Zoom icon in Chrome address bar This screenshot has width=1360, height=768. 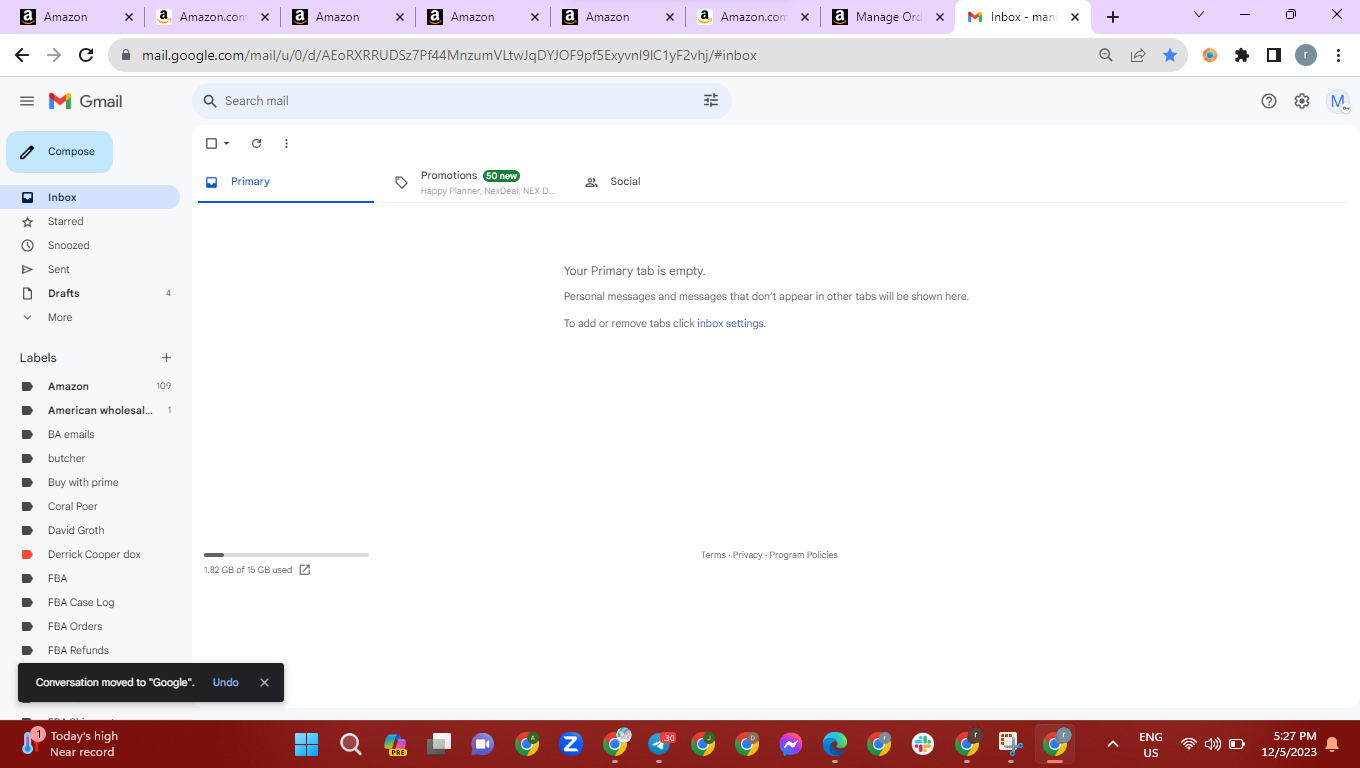point(1106,56)
